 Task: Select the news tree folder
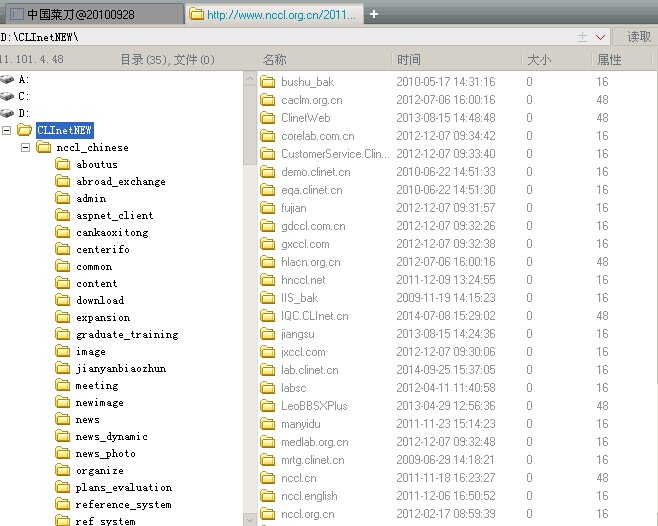[88, 419]
